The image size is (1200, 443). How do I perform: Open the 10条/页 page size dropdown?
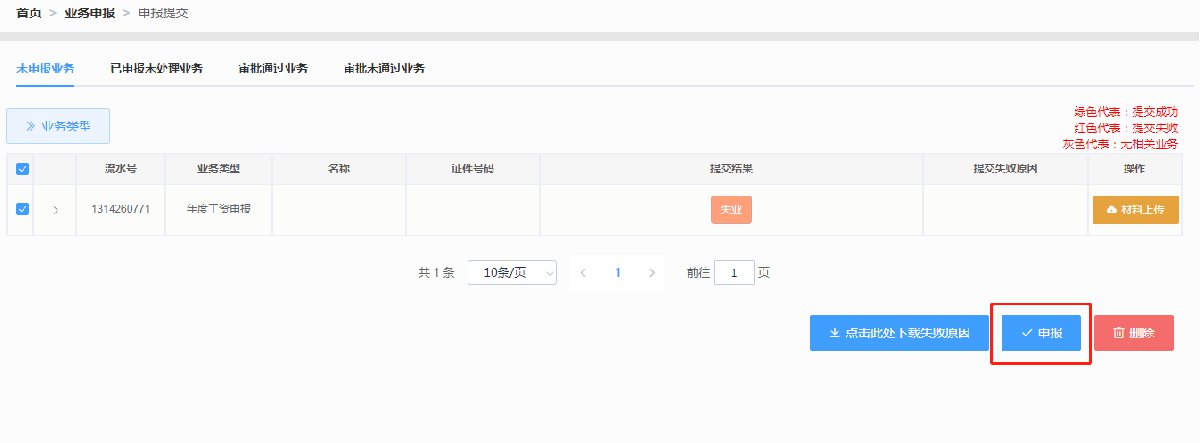tap(512, 272)
